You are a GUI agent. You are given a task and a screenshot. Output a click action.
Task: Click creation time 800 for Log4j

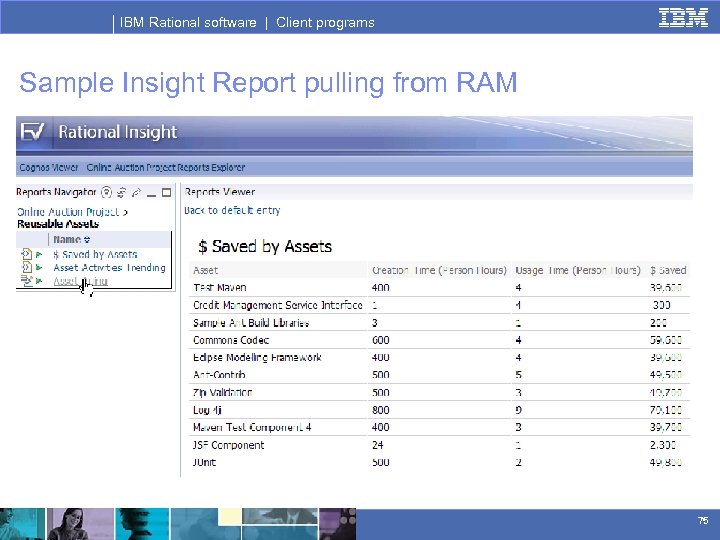coord(381,410)
